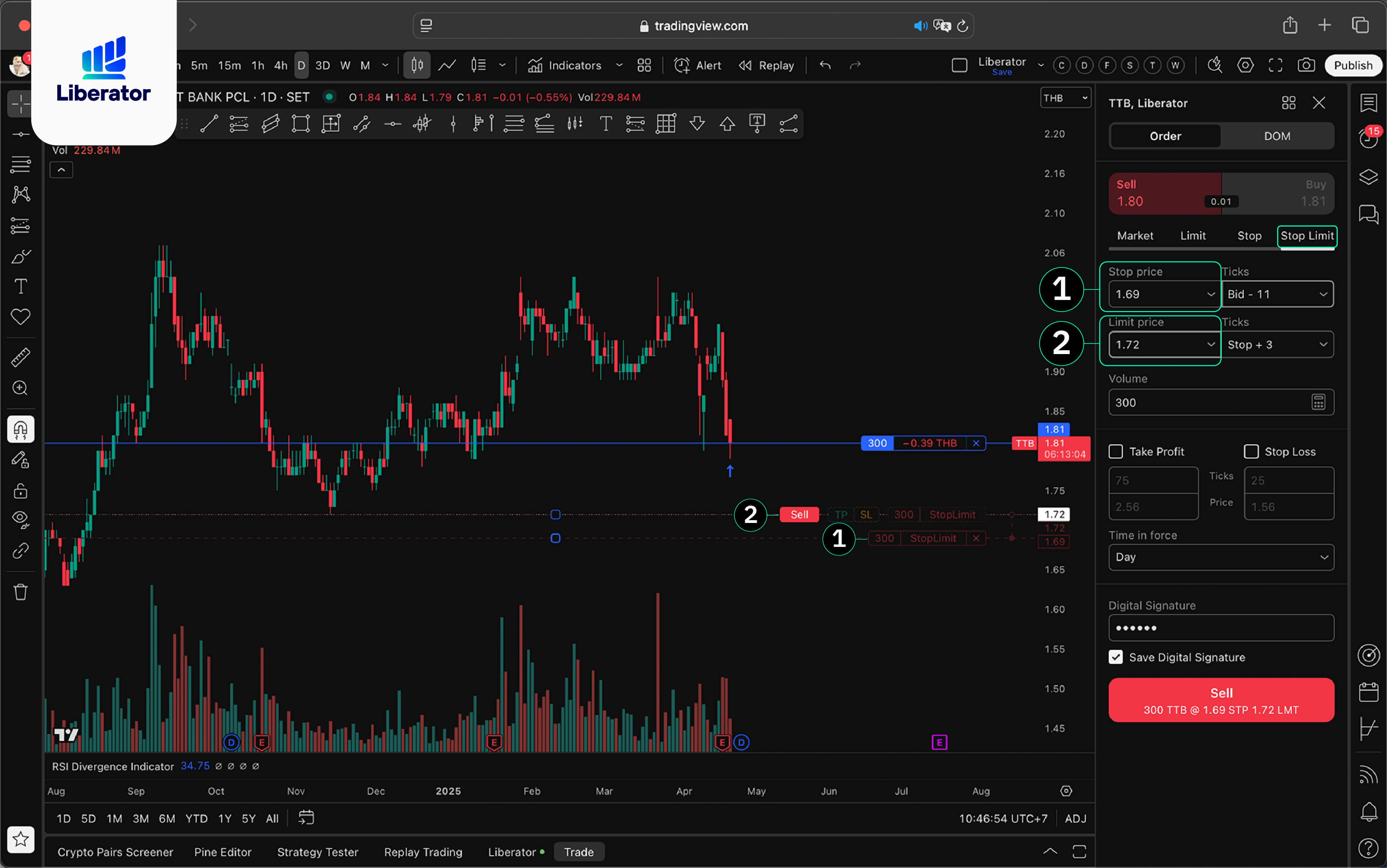Open Go to date calendar icon
Screen dimensions: 1387x868
[x=306, y=818]
